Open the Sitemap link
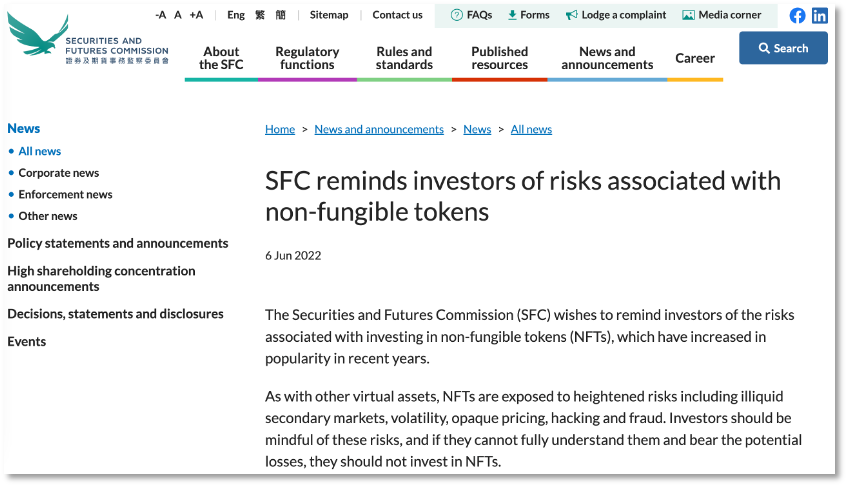848x488 pixels. click(x=329, y=15)
